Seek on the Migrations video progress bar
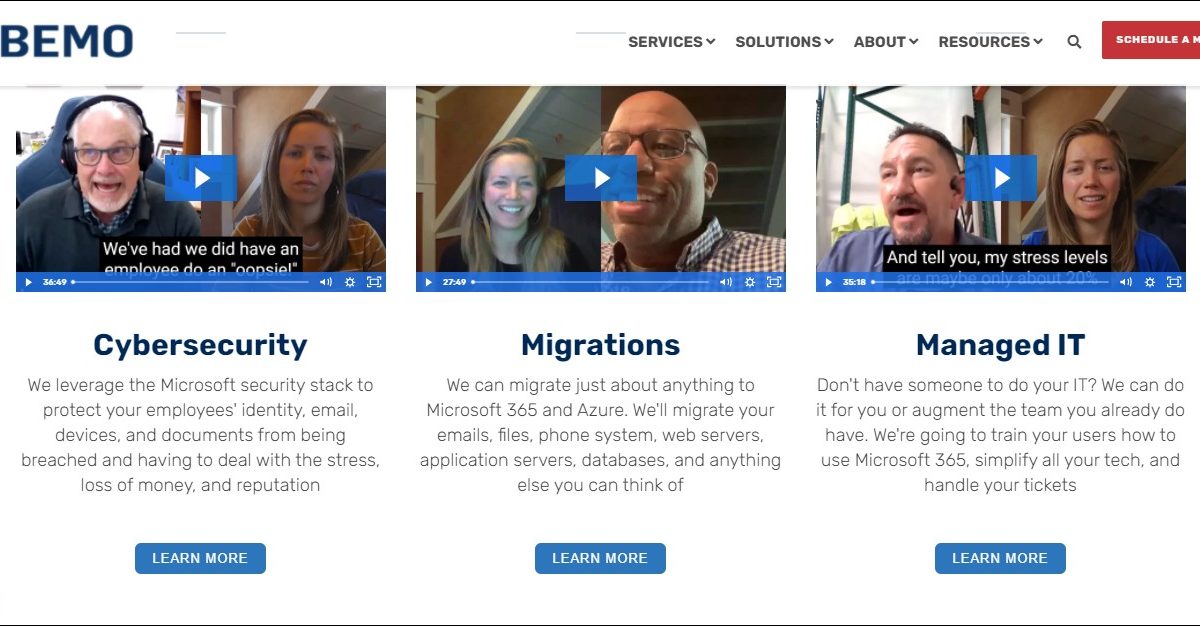The width and height of the screenshot is (1200, 626). tap(590, 282)
